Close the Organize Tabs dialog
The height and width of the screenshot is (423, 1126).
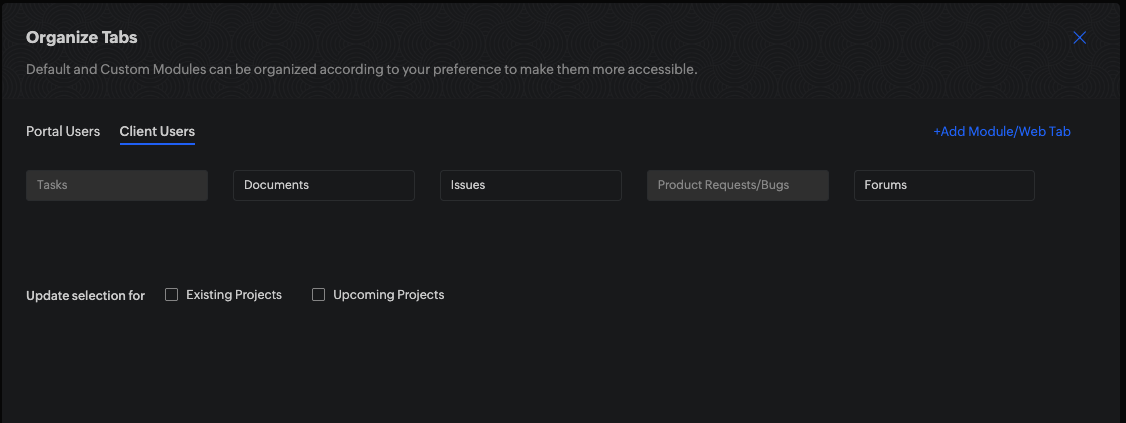point(1079,38)
